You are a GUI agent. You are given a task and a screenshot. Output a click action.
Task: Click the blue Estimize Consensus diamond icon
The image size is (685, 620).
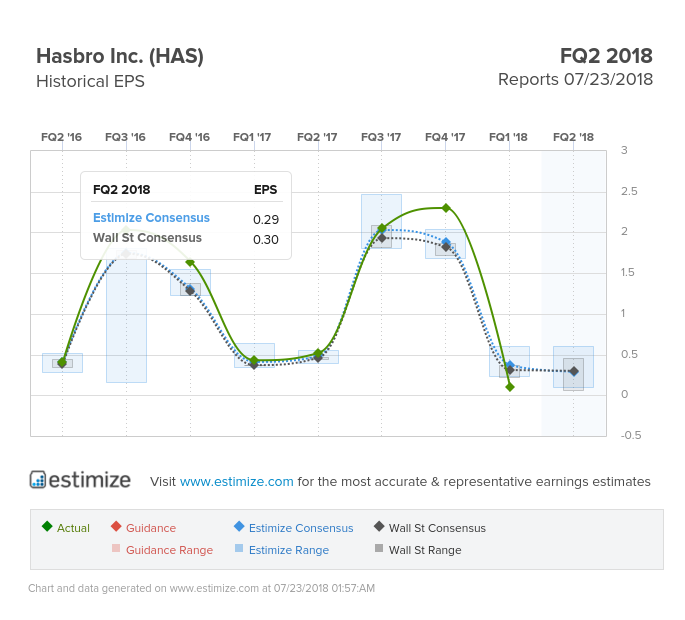click(239, 526)
